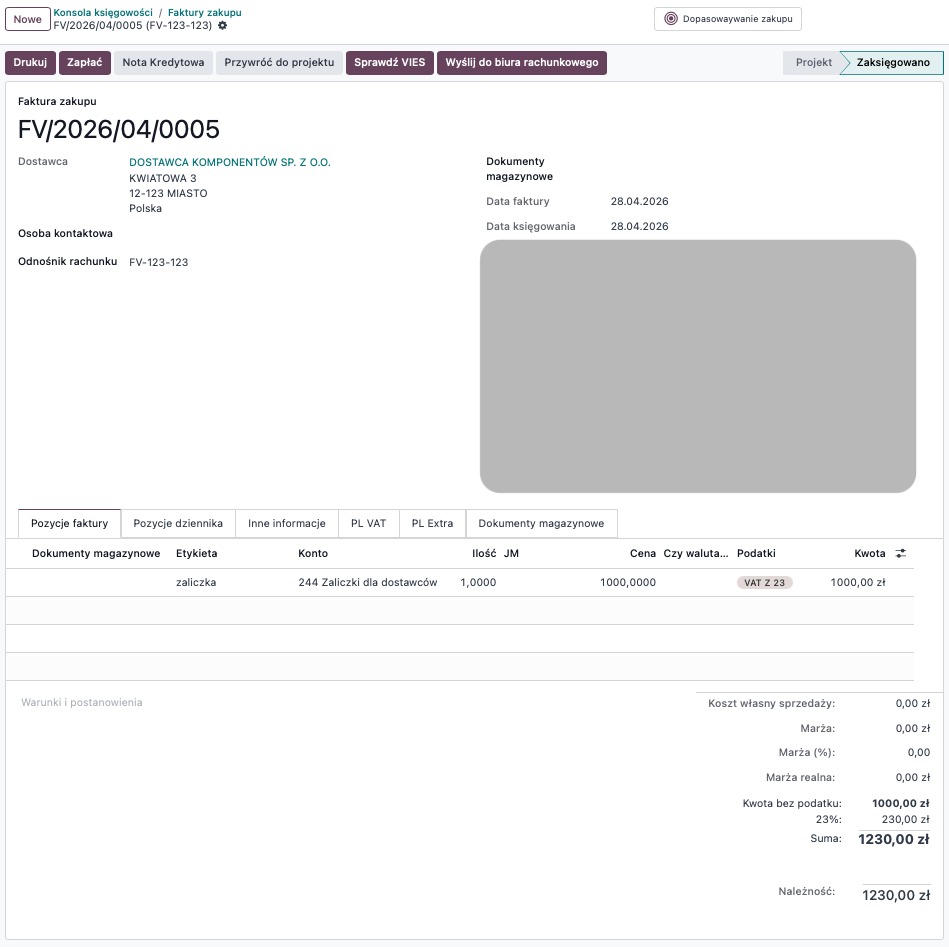
Task: Click Wyślij do biura rachunkowego
Action: pos(522,63)
